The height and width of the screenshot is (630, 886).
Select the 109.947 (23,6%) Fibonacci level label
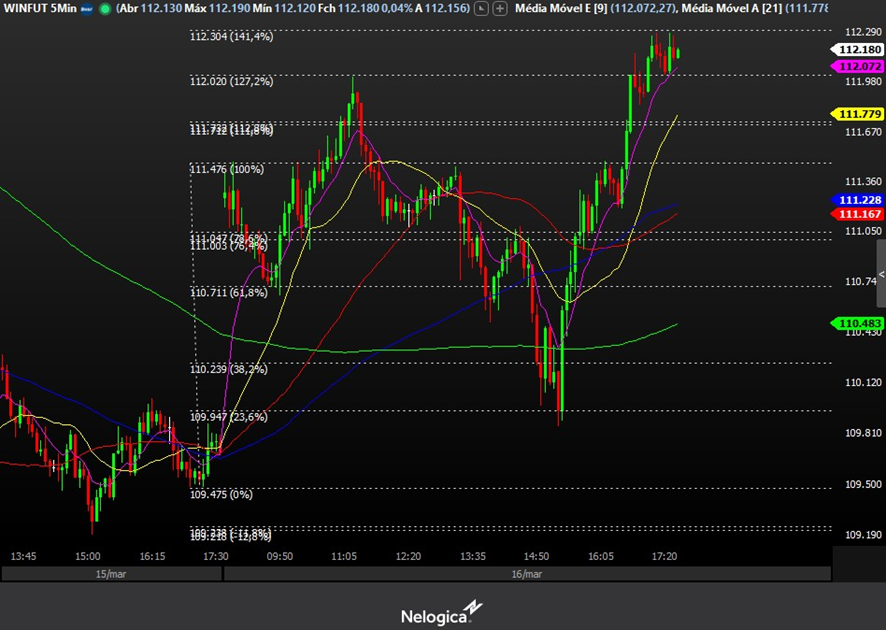229,417
